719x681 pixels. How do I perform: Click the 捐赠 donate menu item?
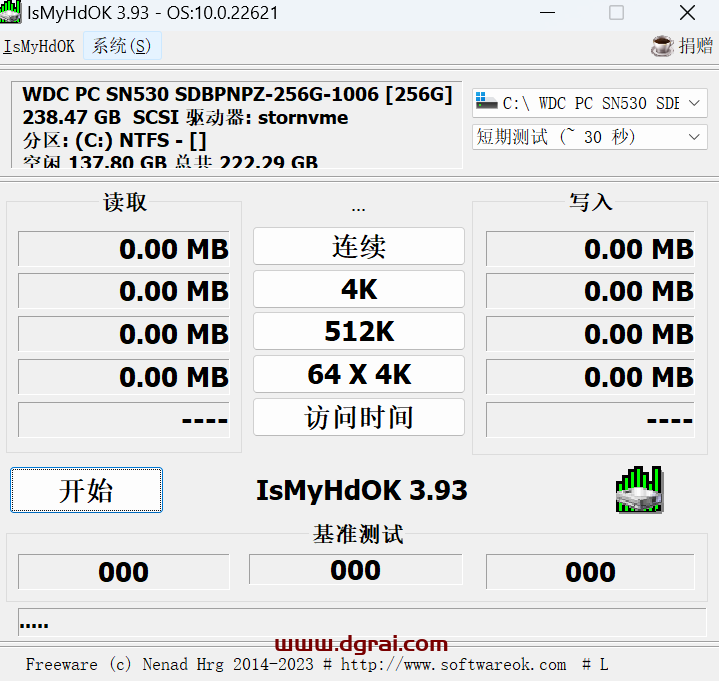click(696, 46)
